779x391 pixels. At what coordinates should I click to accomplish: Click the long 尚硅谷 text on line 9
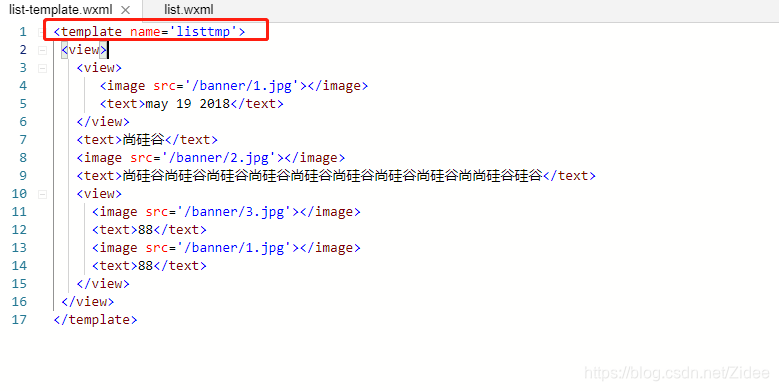click(x=332, y=176)
